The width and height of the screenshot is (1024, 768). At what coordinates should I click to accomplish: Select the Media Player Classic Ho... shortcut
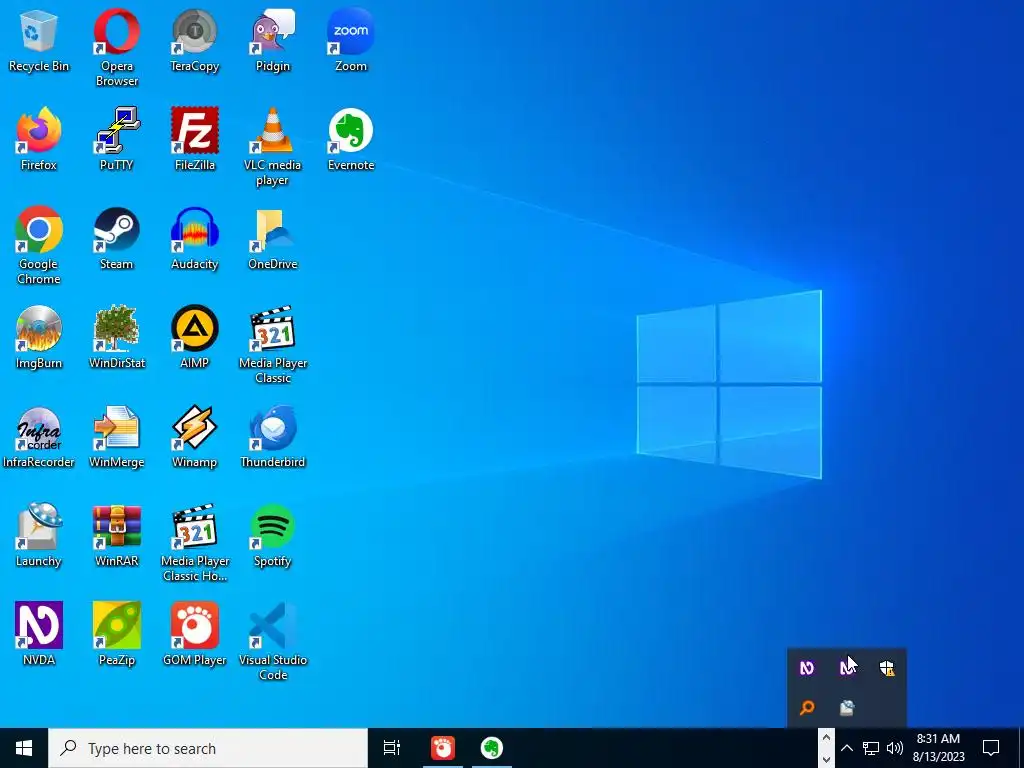(195, 543)
